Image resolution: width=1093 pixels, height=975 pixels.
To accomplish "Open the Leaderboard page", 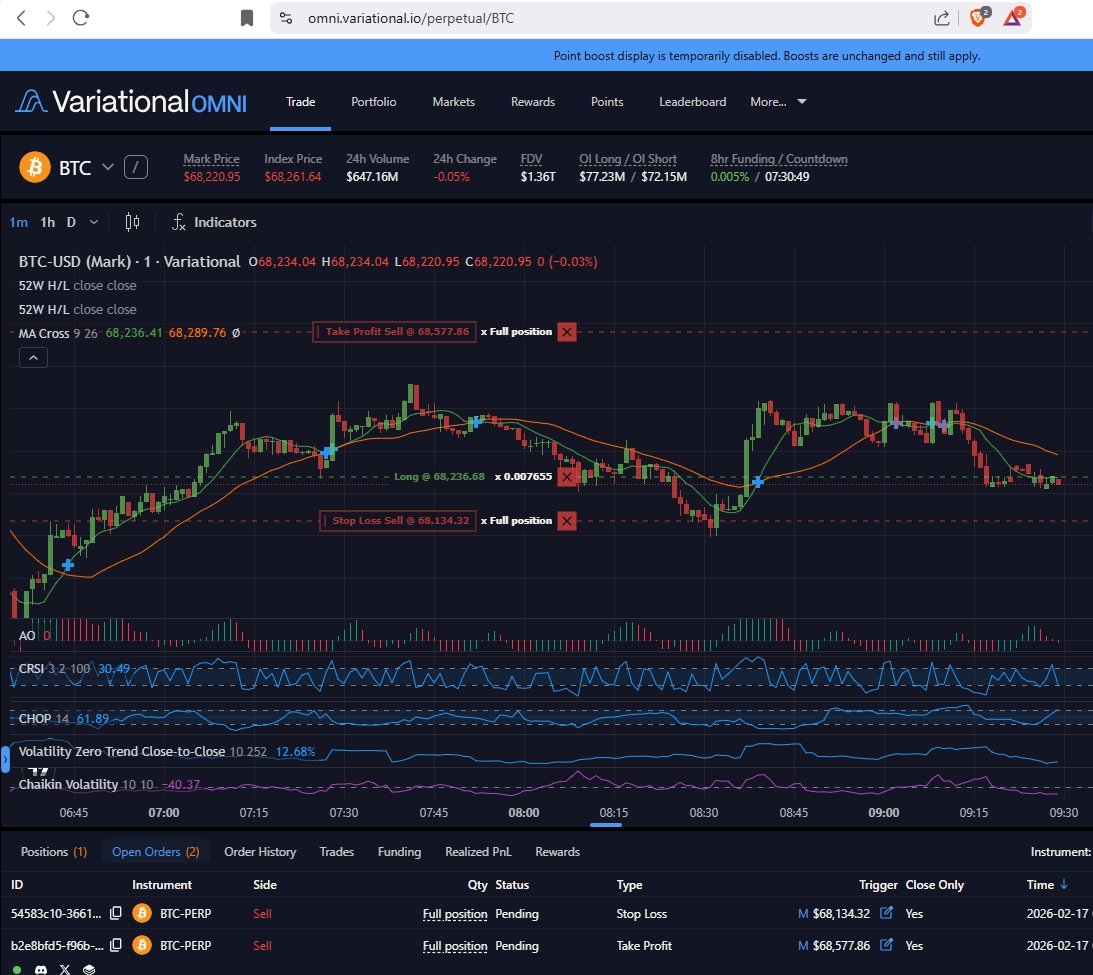I will pos(692,102).
